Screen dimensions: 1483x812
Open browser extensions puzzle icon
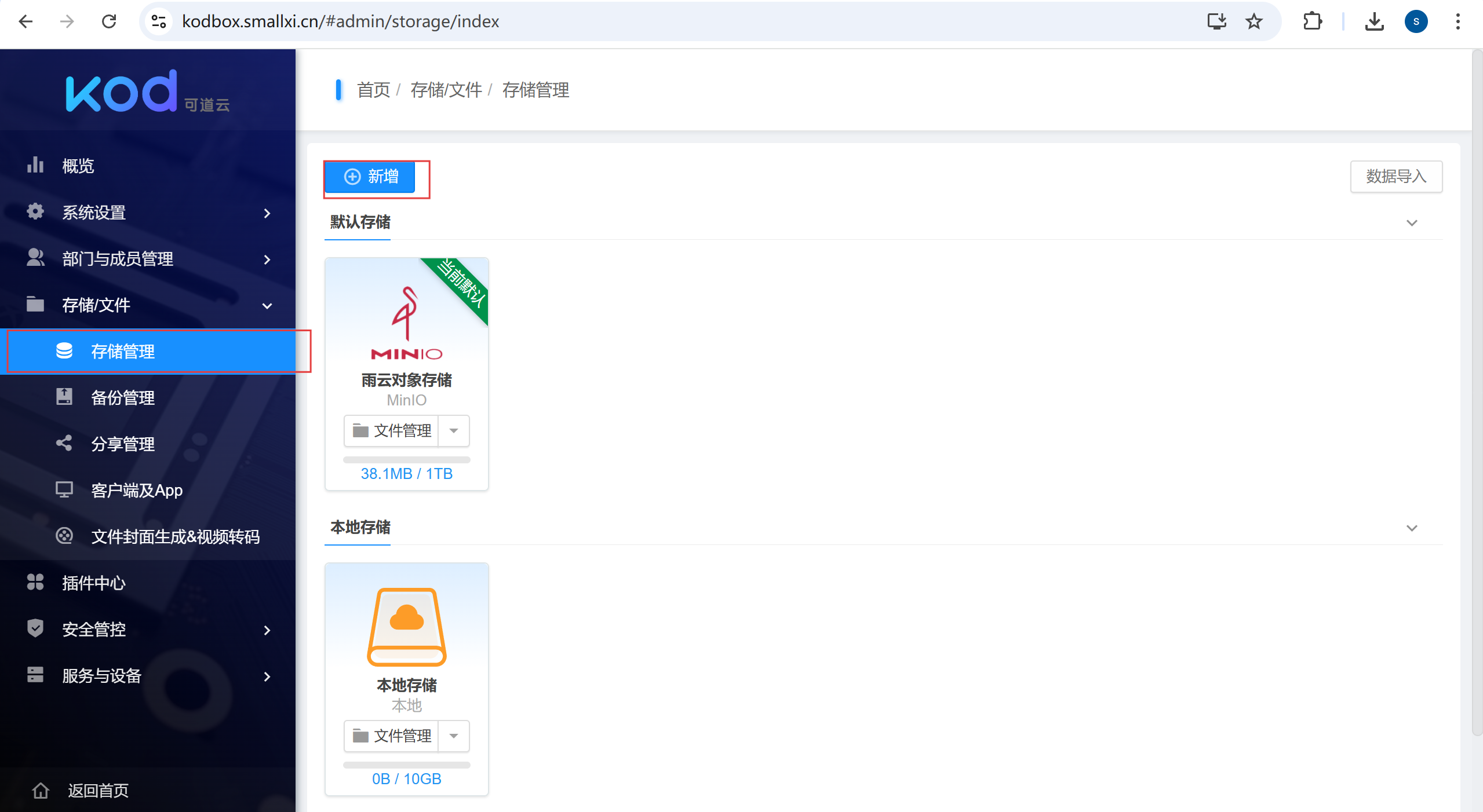(1312, 21)
